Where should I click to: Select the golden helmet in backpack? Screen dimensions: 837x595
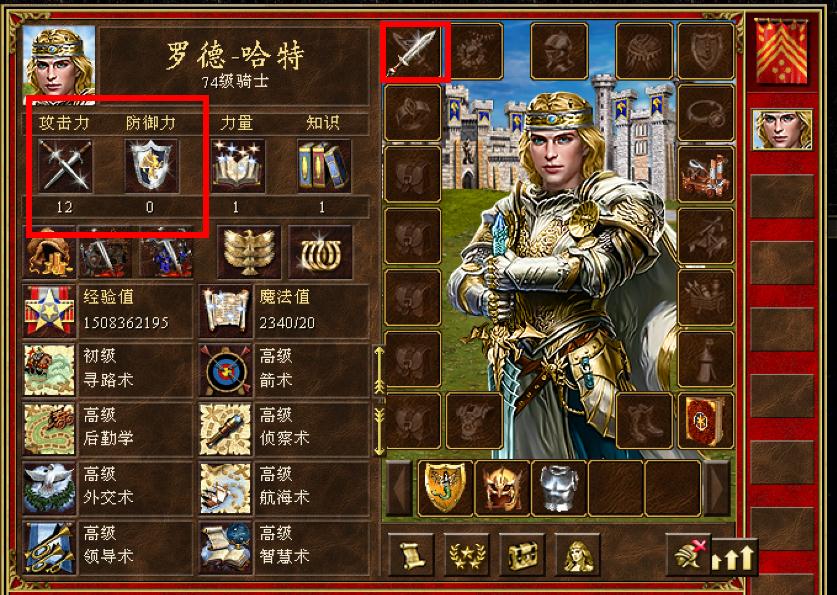click(x=502, y=488)
